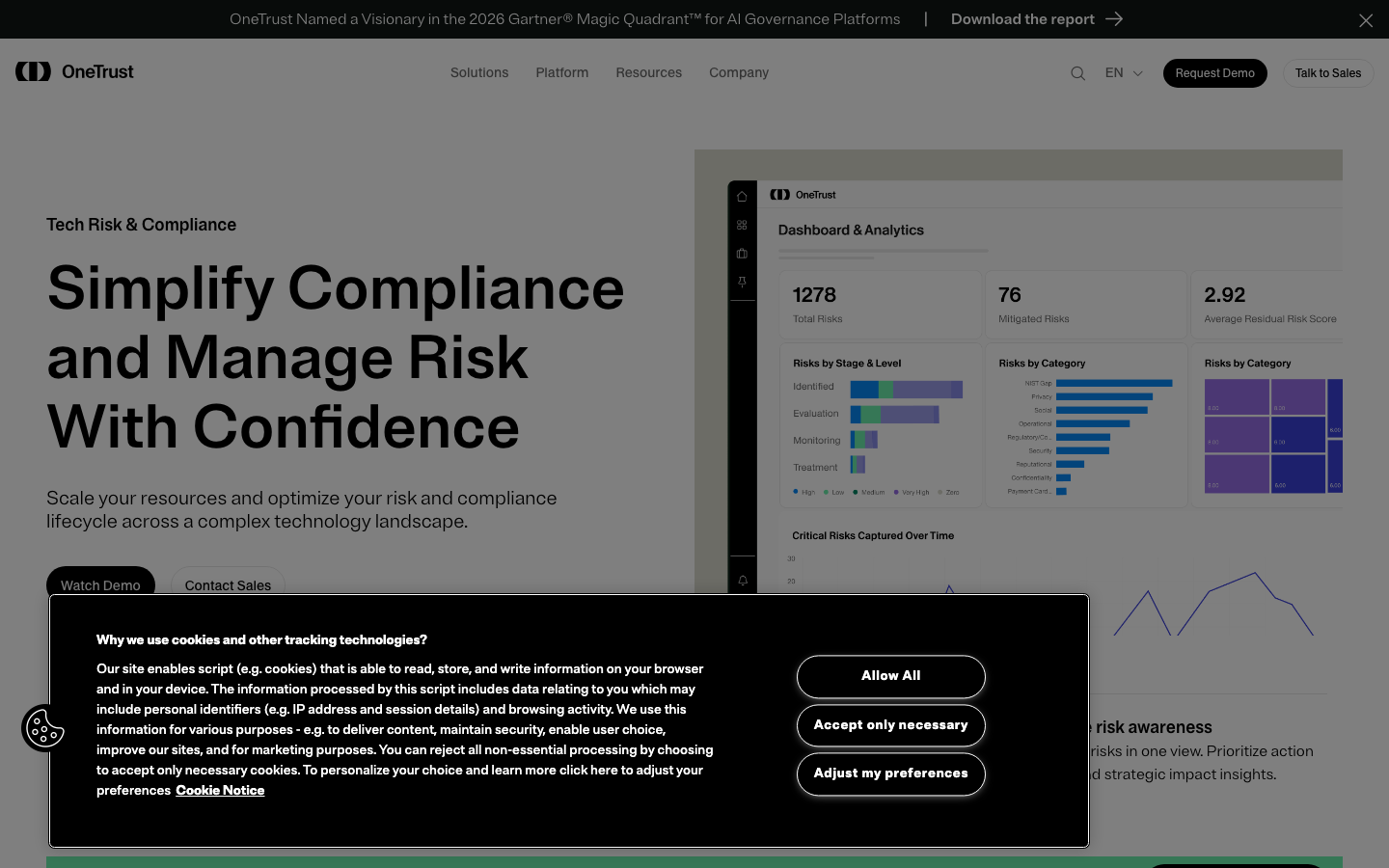Click the Dashboard & Analytics heading
Screen dimensions: 1389x868
pos(851,231)
